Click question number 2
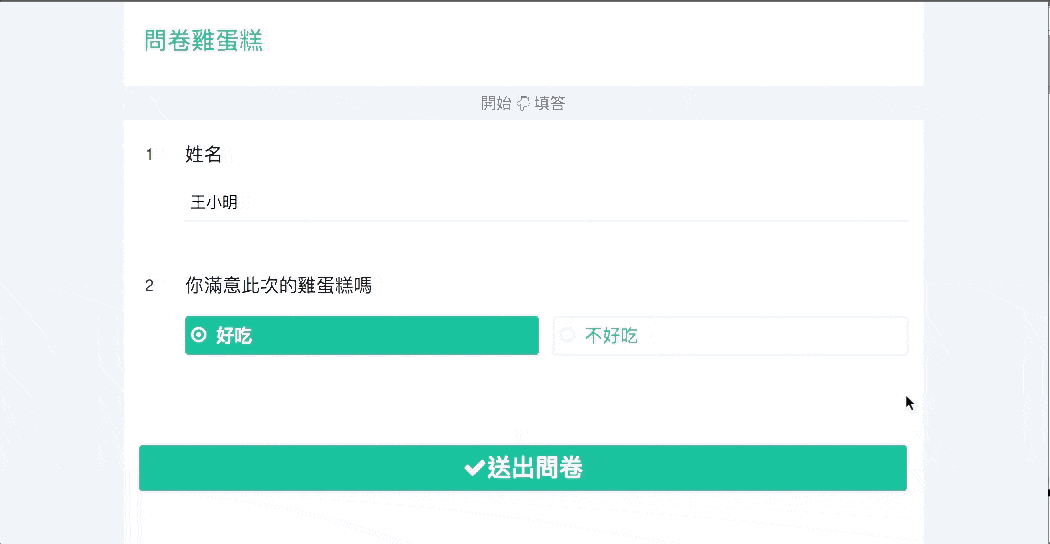Screen dimensions: 1050x544 click(149, 286)
